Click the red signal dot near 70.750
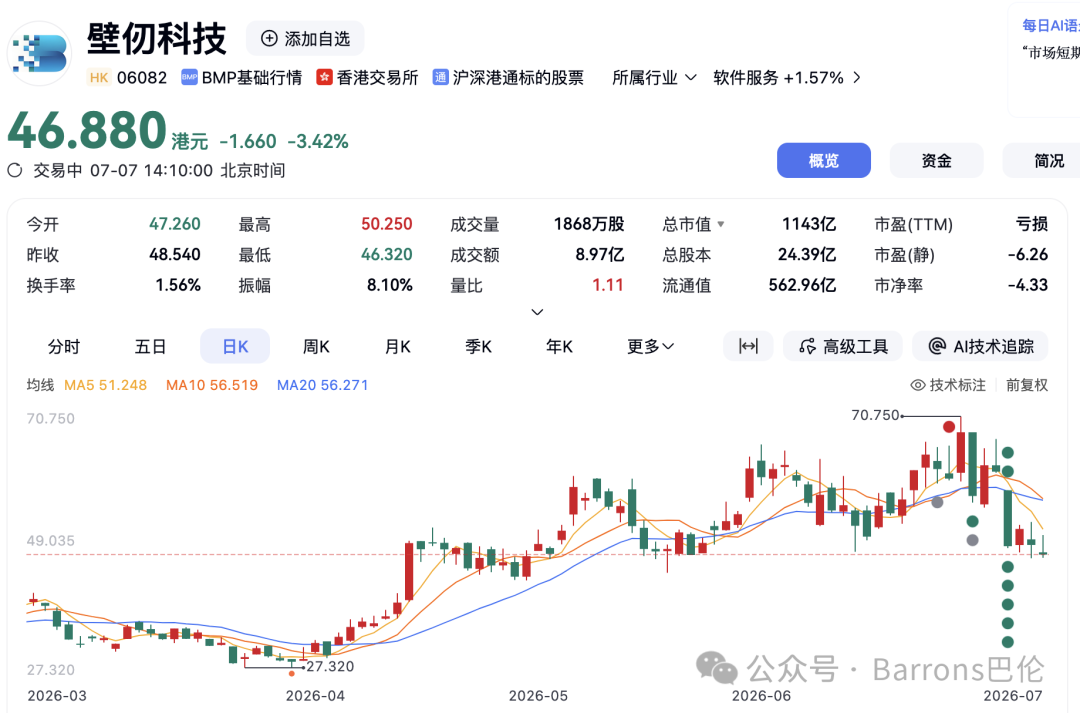 949,427
